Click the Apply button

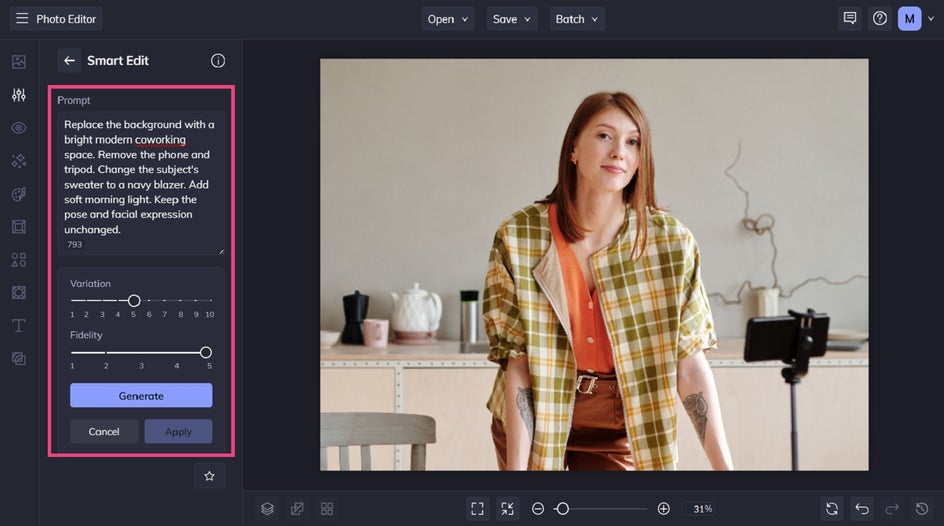[178, 432]
